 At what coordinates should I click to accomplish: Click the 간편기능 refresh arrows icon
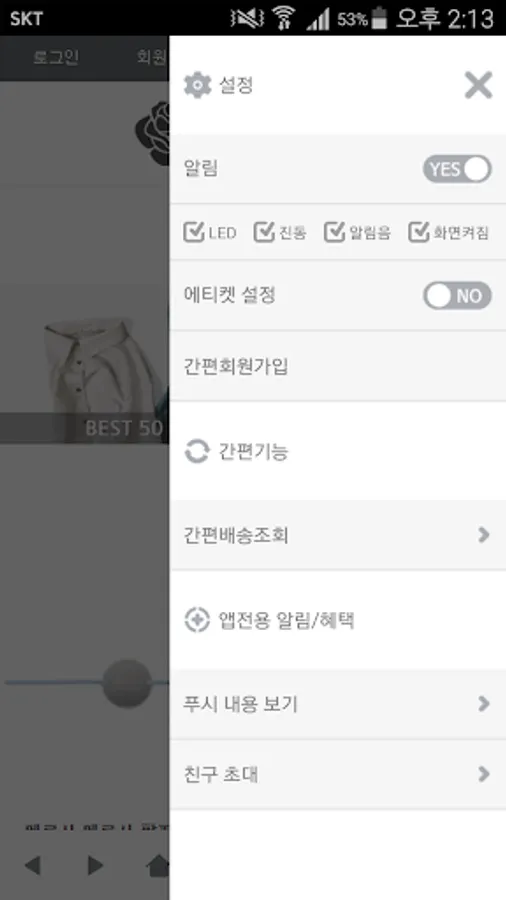197,451
